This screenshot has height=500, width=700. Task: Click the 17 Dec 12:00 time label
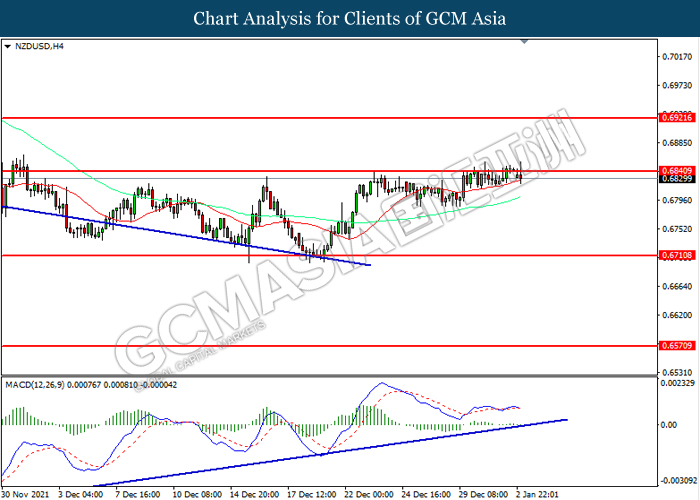[312, 494]
